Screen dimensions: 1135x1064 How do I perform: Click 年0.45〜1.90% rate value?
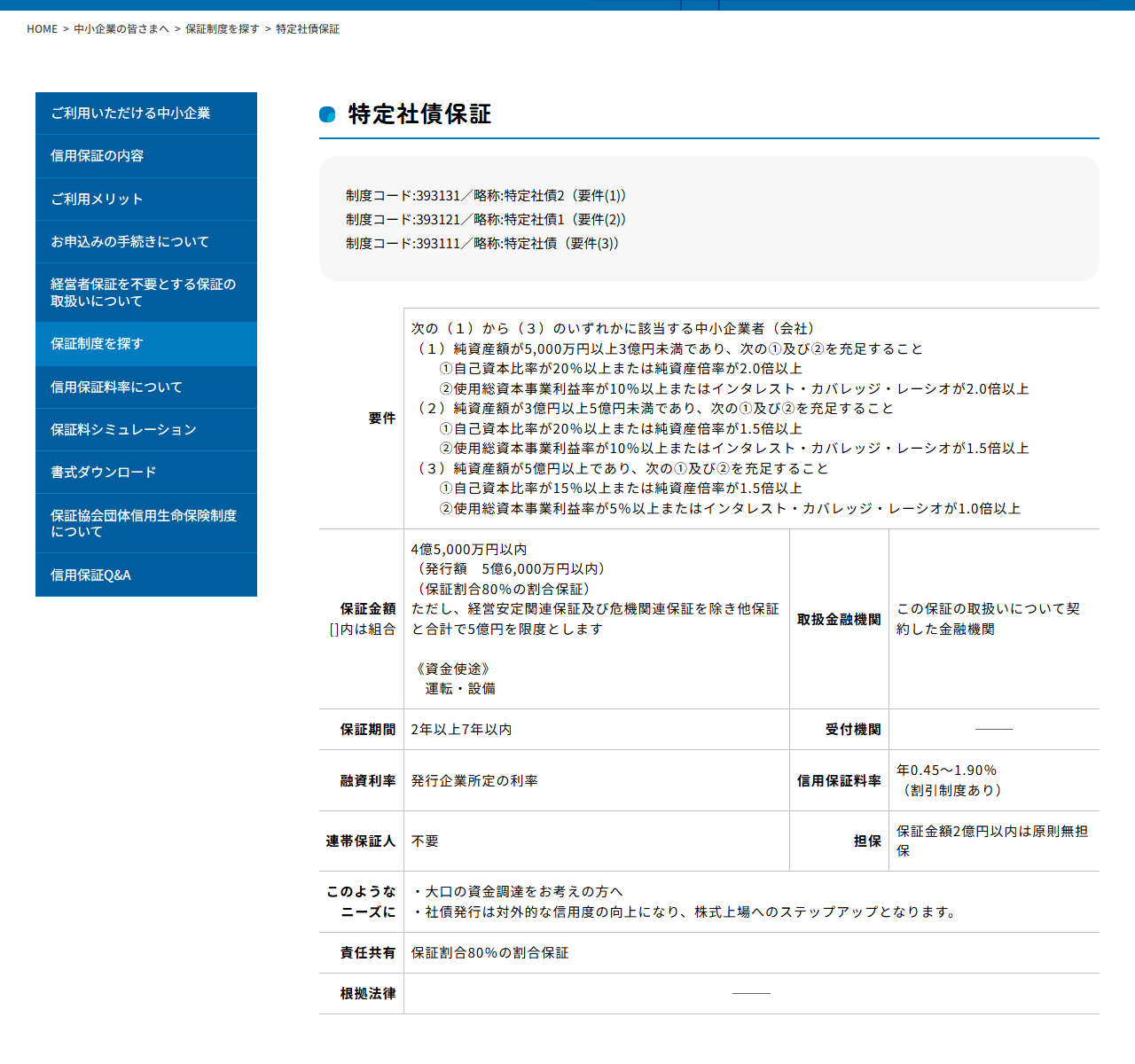(x=946, y=771)
